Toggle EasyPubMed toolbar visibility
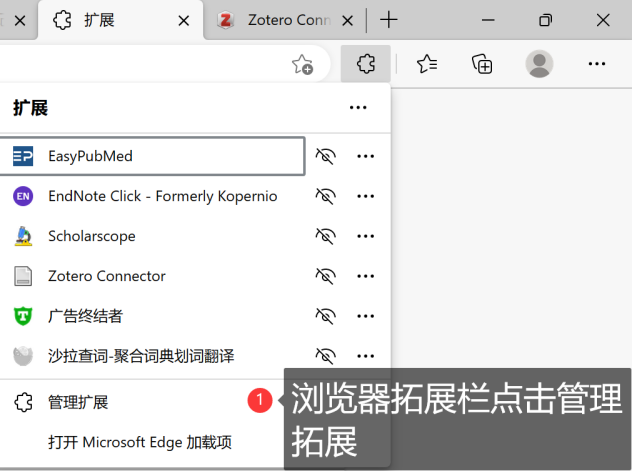The height and width of the screenshot is (472, 632). click(x=326, y=156)
